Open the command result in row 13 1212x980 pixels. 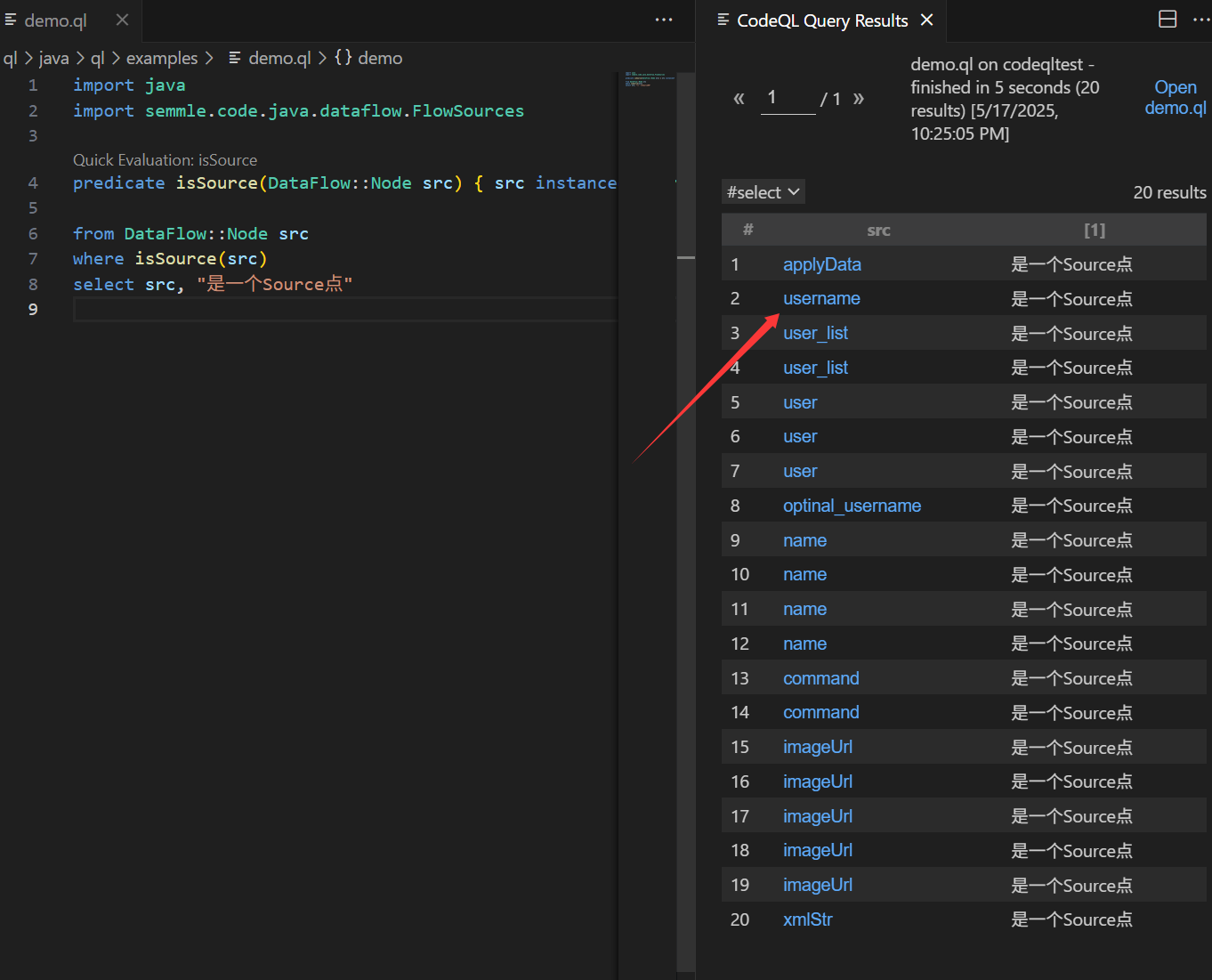[x=820, y=677]
